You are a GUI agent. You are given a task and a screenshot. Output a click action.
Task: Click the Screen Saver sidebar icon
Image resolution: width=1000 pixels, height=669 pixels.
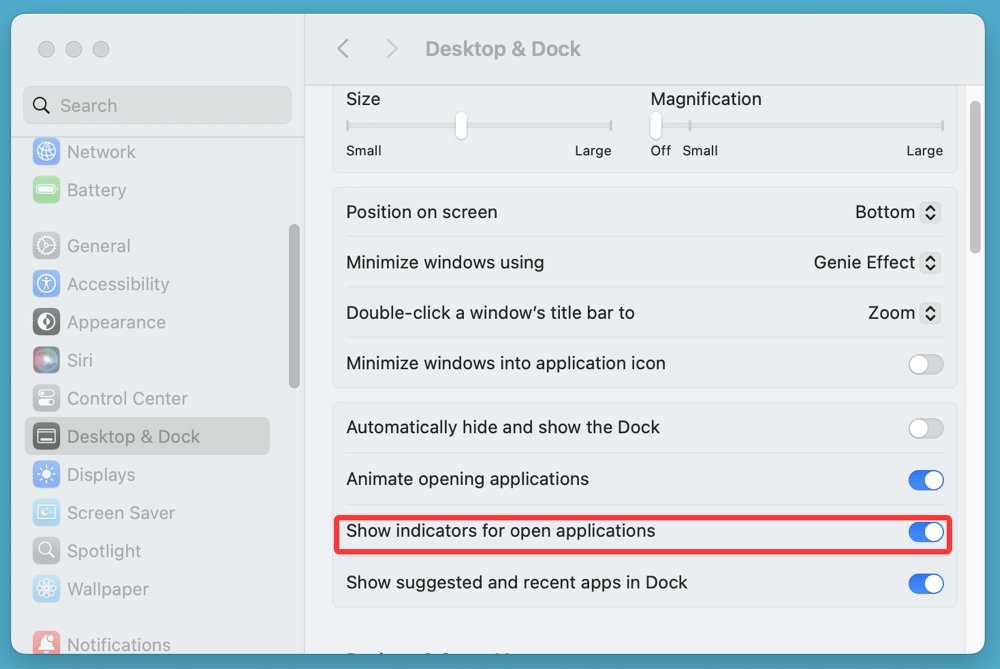46,512
